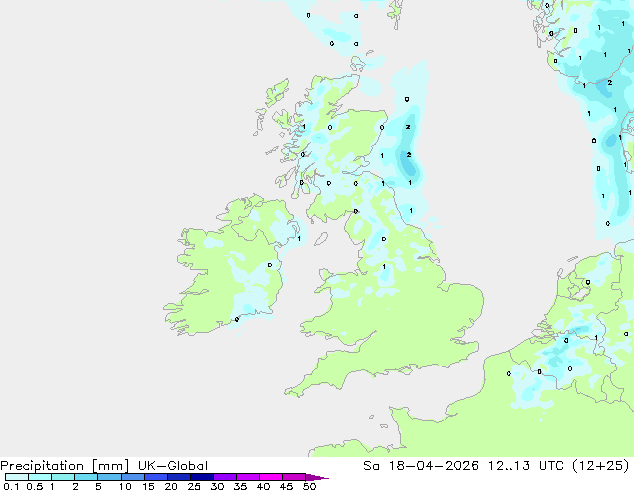Click the 25 to 30 mm dark navy swatch

coord(202,477)
